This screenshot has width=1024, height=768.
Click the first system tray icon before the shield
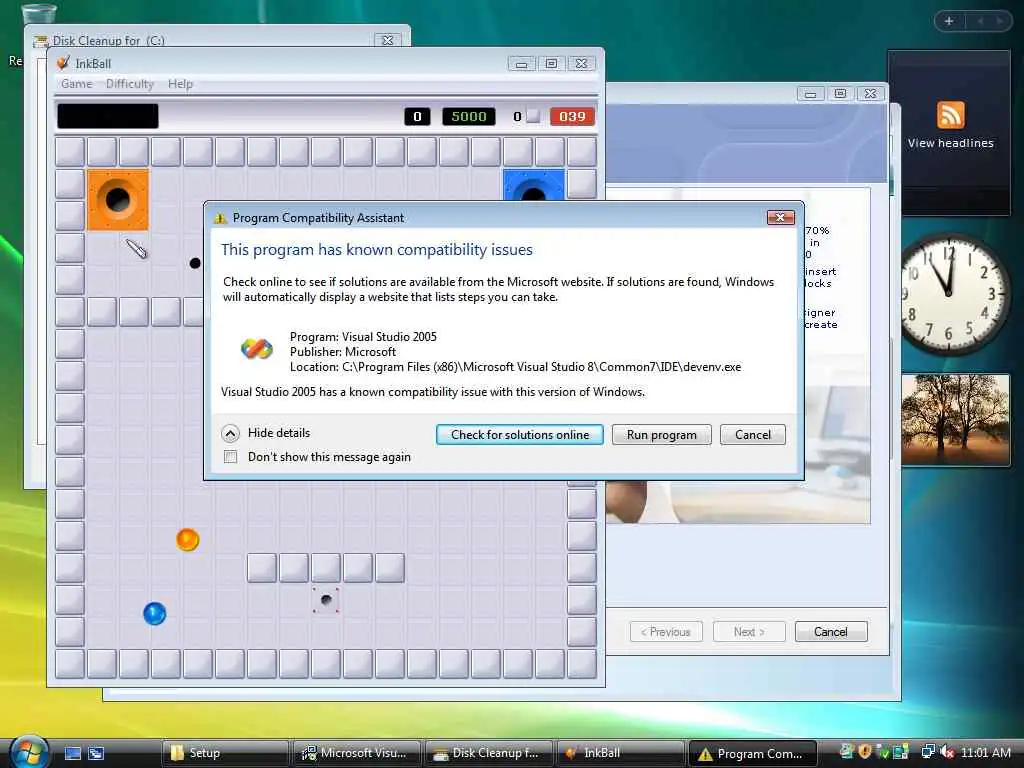pos(846,752)
